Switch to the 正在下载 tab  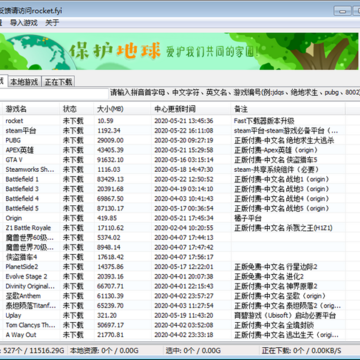pyautogui.click(x=58, y=82)
